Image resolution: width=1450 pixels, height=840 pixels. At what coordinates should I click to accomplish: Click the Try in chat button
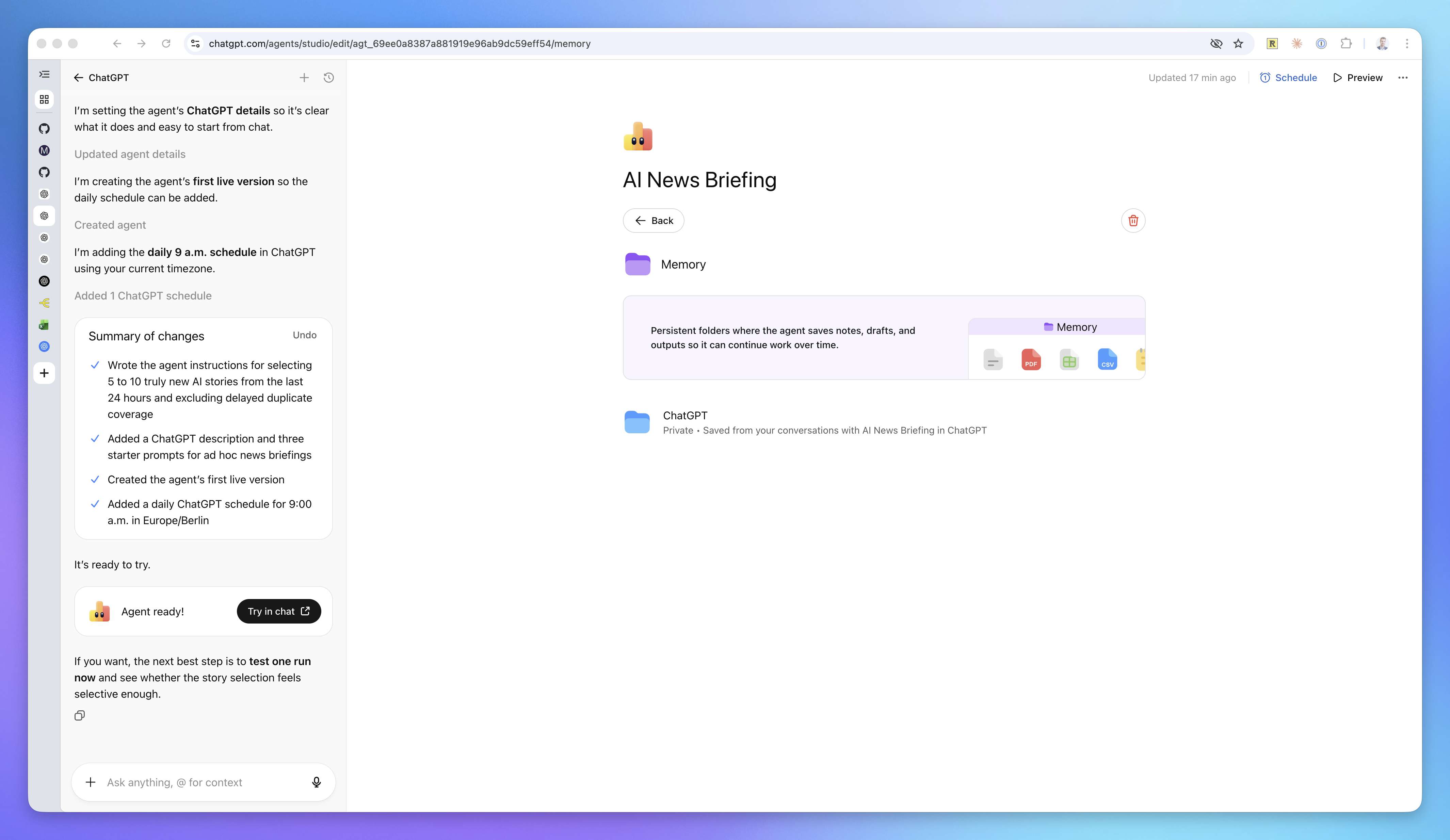coord(279,611)
